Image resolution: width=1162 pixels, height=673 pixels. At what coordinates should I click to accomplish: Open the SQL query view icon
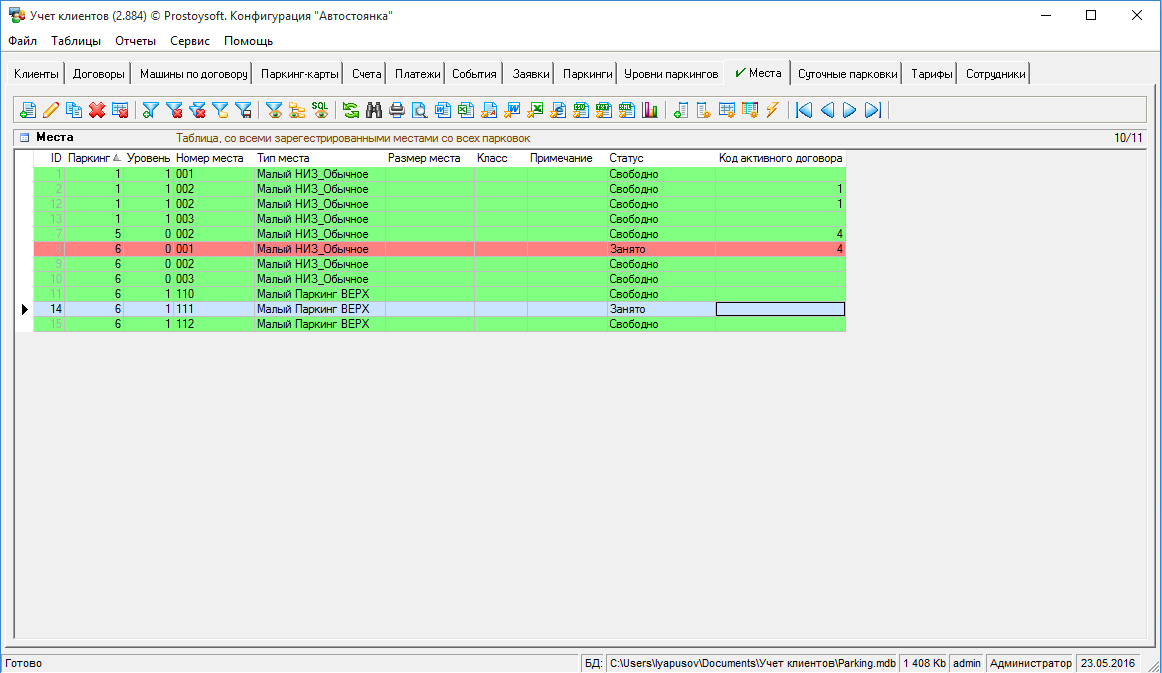tap(320, 110)
